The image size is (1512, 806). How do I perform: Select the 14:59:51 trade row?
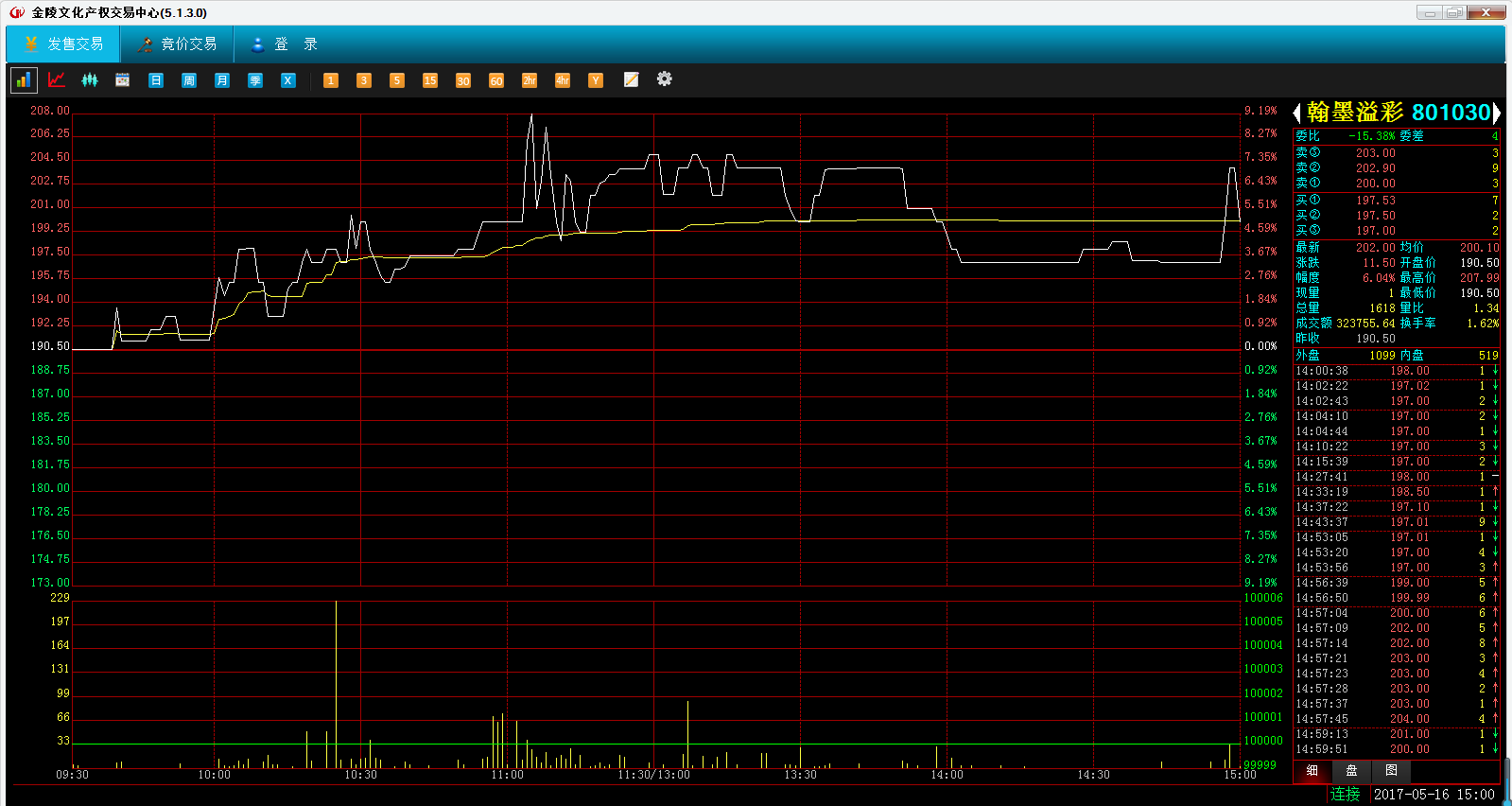(x=1397, y=749)
